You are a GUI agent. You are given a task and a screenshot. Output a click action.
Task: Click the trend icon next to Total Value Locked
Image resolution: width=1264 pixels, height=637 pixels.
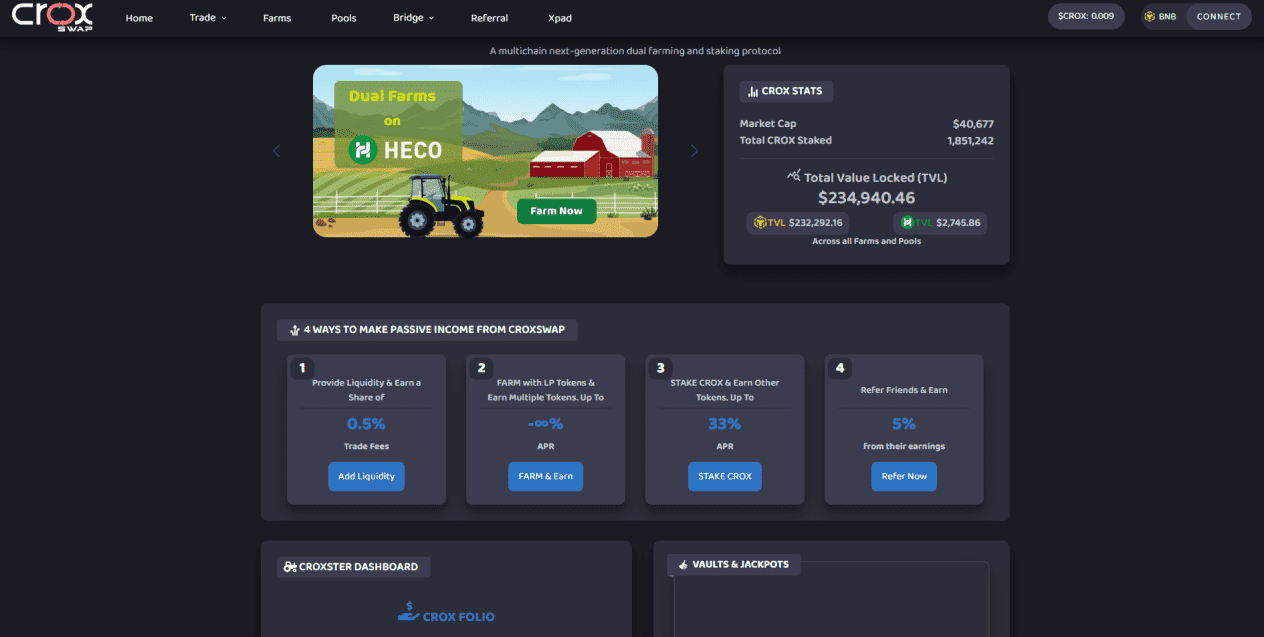coord(794,176)
